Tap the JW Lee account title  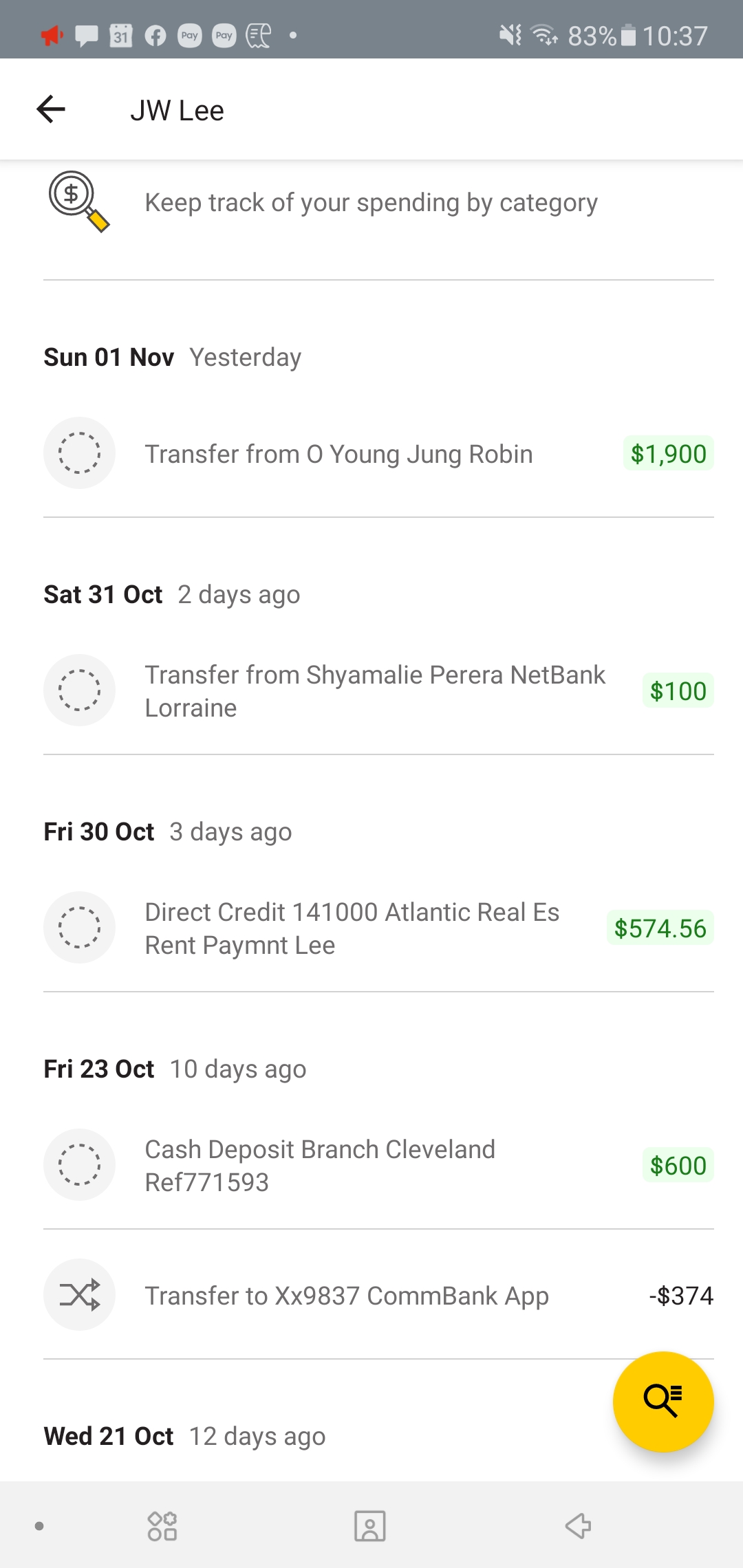pos(177,111)
